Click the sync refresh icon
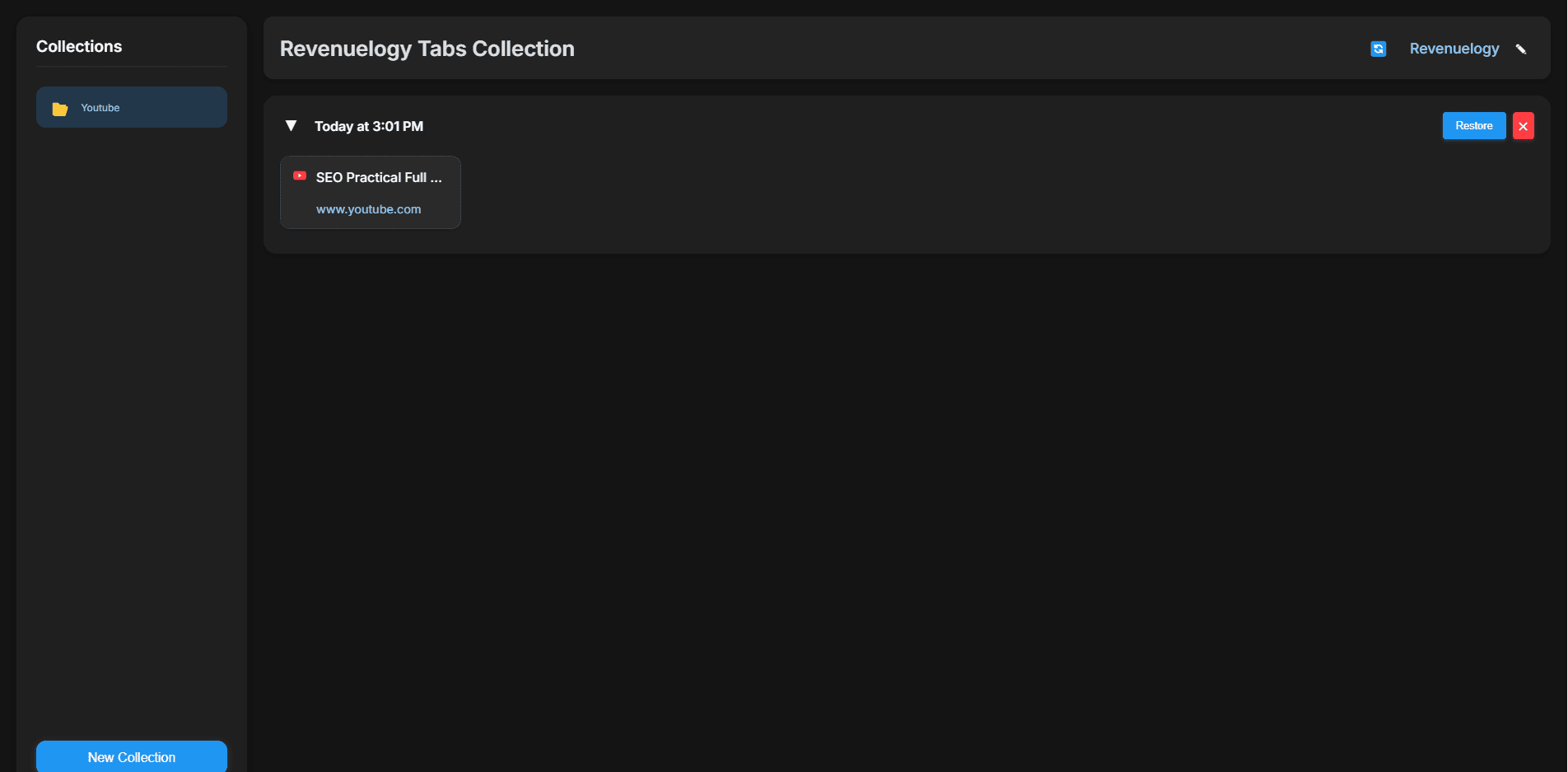The image size is (1568, 772). pyautogui.click(x=1378, y=49)
